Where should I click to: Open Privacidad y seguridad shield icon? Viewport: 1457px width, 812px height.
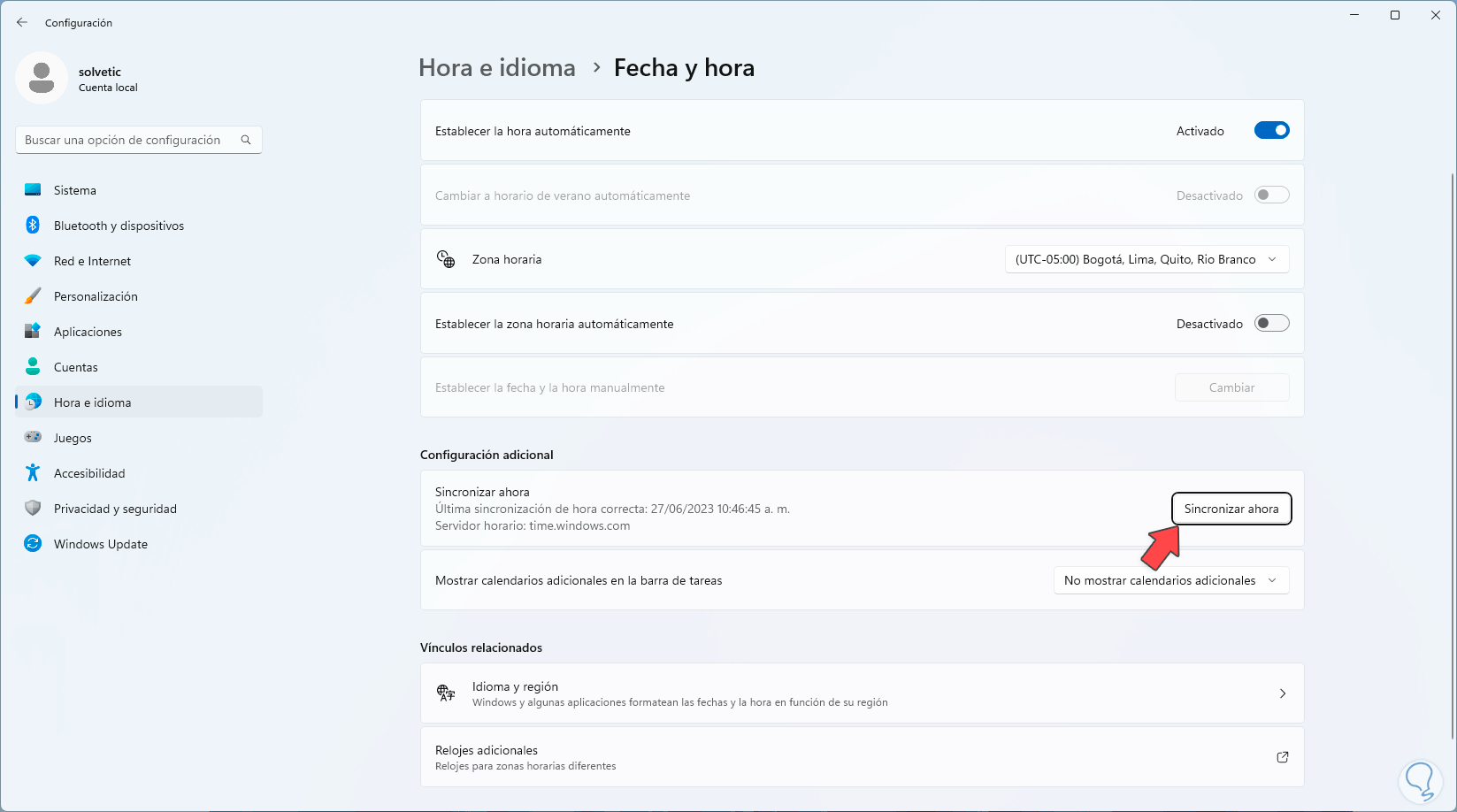33,509
